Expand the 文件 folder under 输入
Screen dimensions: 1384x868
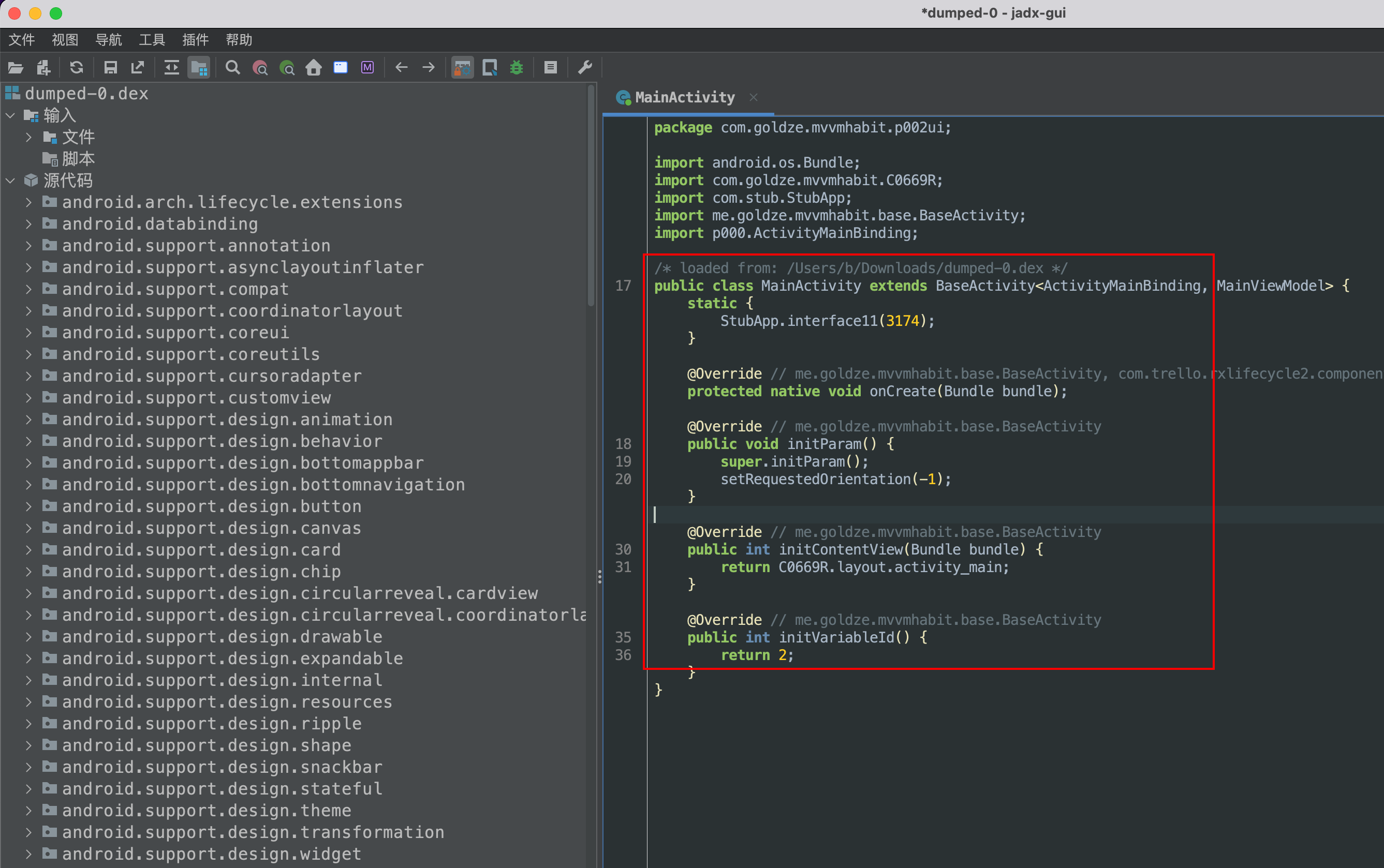click(x=28, y=137)
